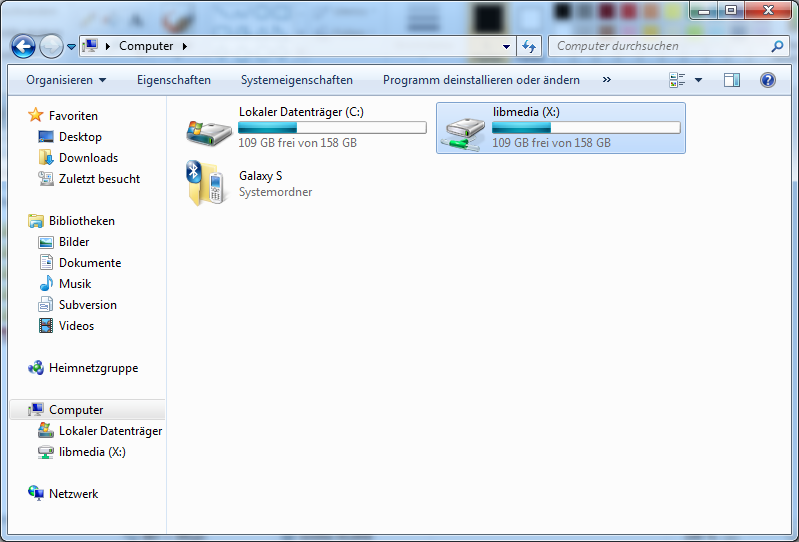Open Downloads in the sidebar

pyautogui.click(x=88, y=157)
